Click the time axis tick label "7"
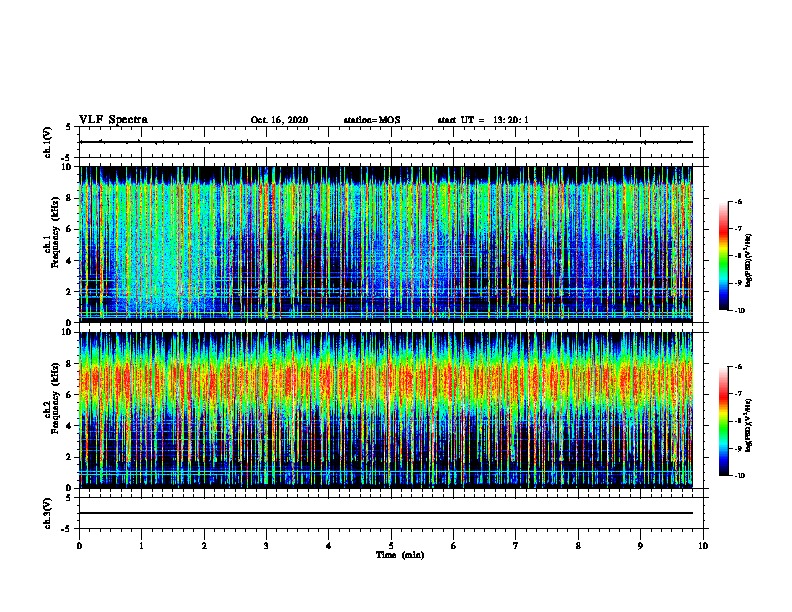Viewport: 792px width, 612px height. click(x=516, y=546)
